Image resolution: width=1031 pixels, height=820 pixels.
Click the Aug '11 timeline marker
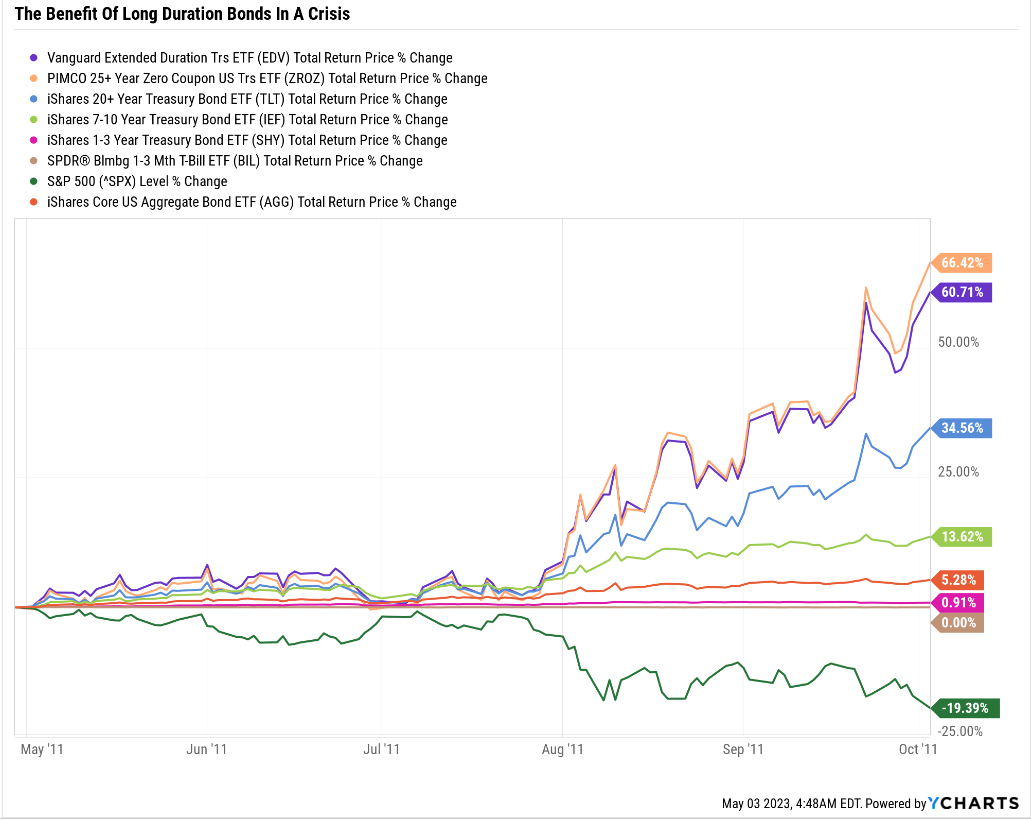[562, 750]
